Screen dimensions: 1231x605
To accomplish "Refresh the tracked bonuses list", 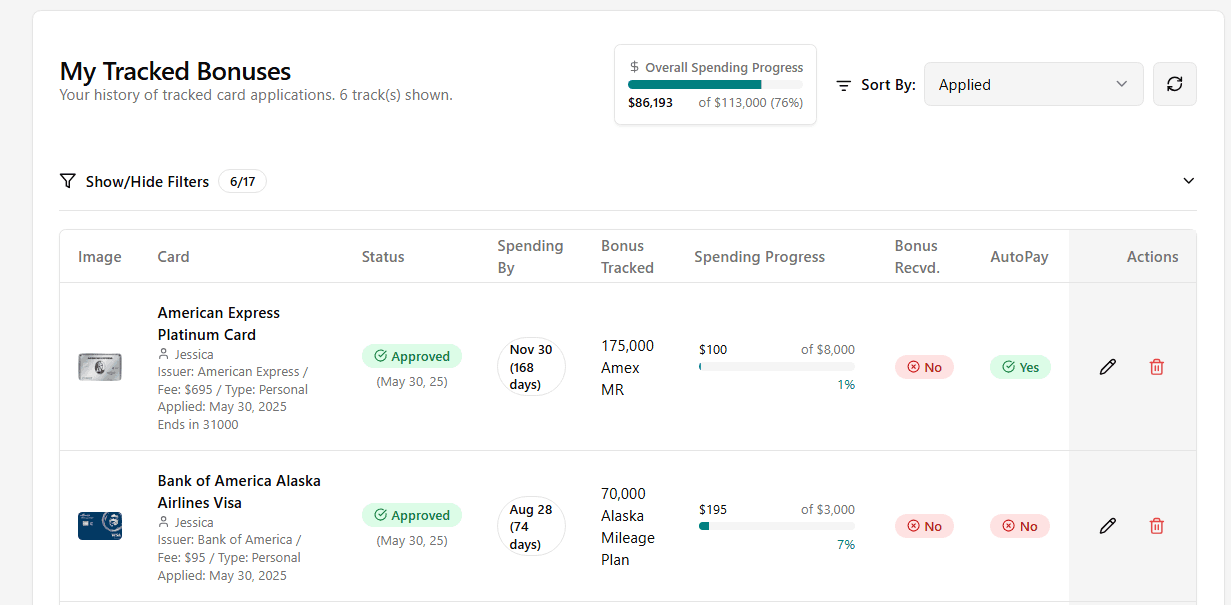I will tap(1174, 84).
